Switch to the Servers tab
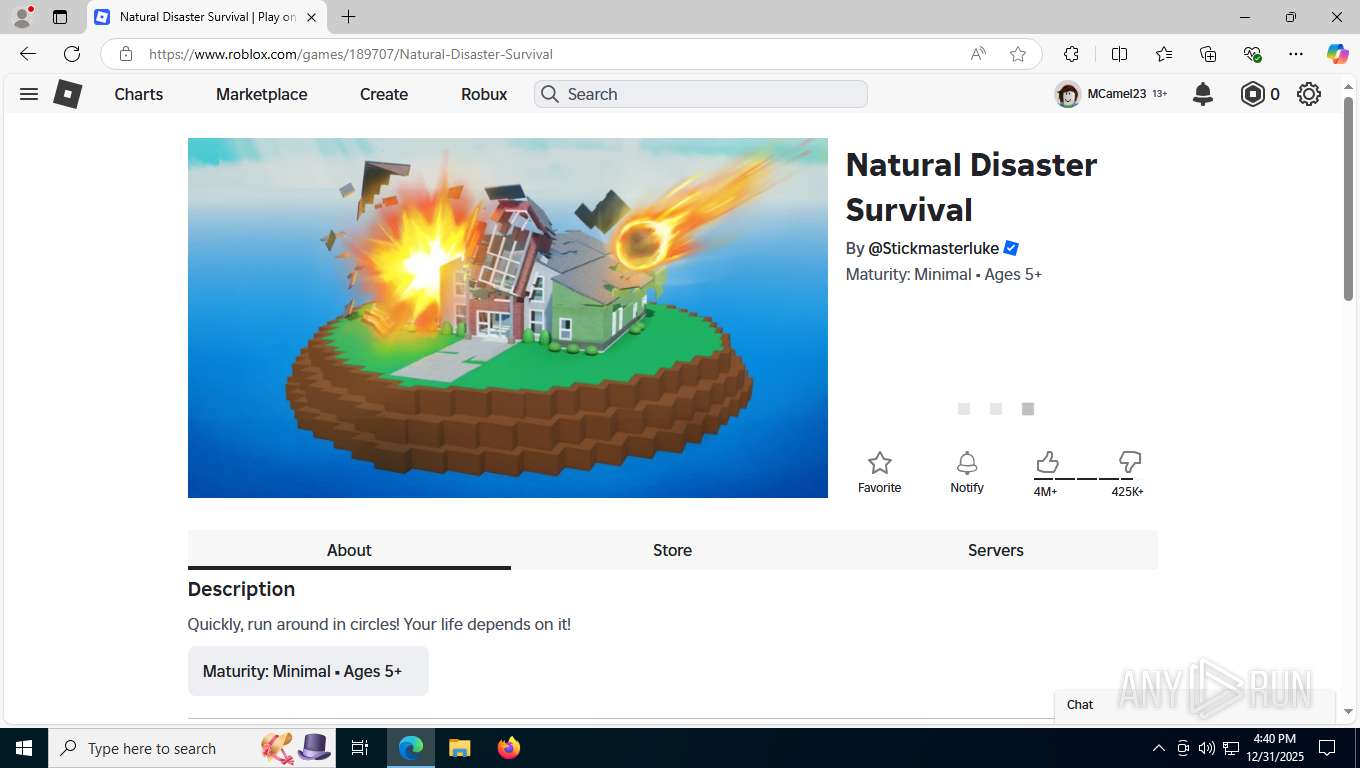The image size is (1360, 768). (996, 550)
